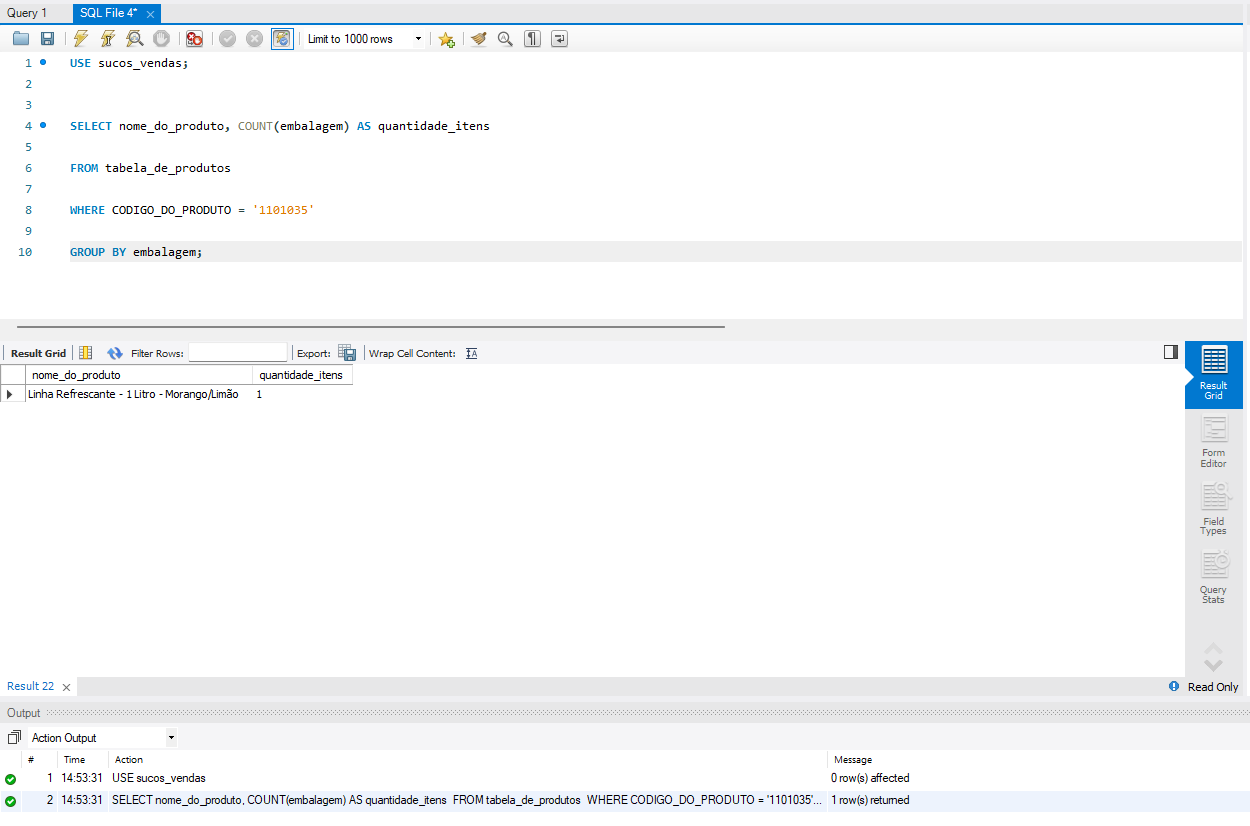Toggle word wrap icon in editor toolbar
Viewport: 1250px width, 826px height.
point(559,39)
